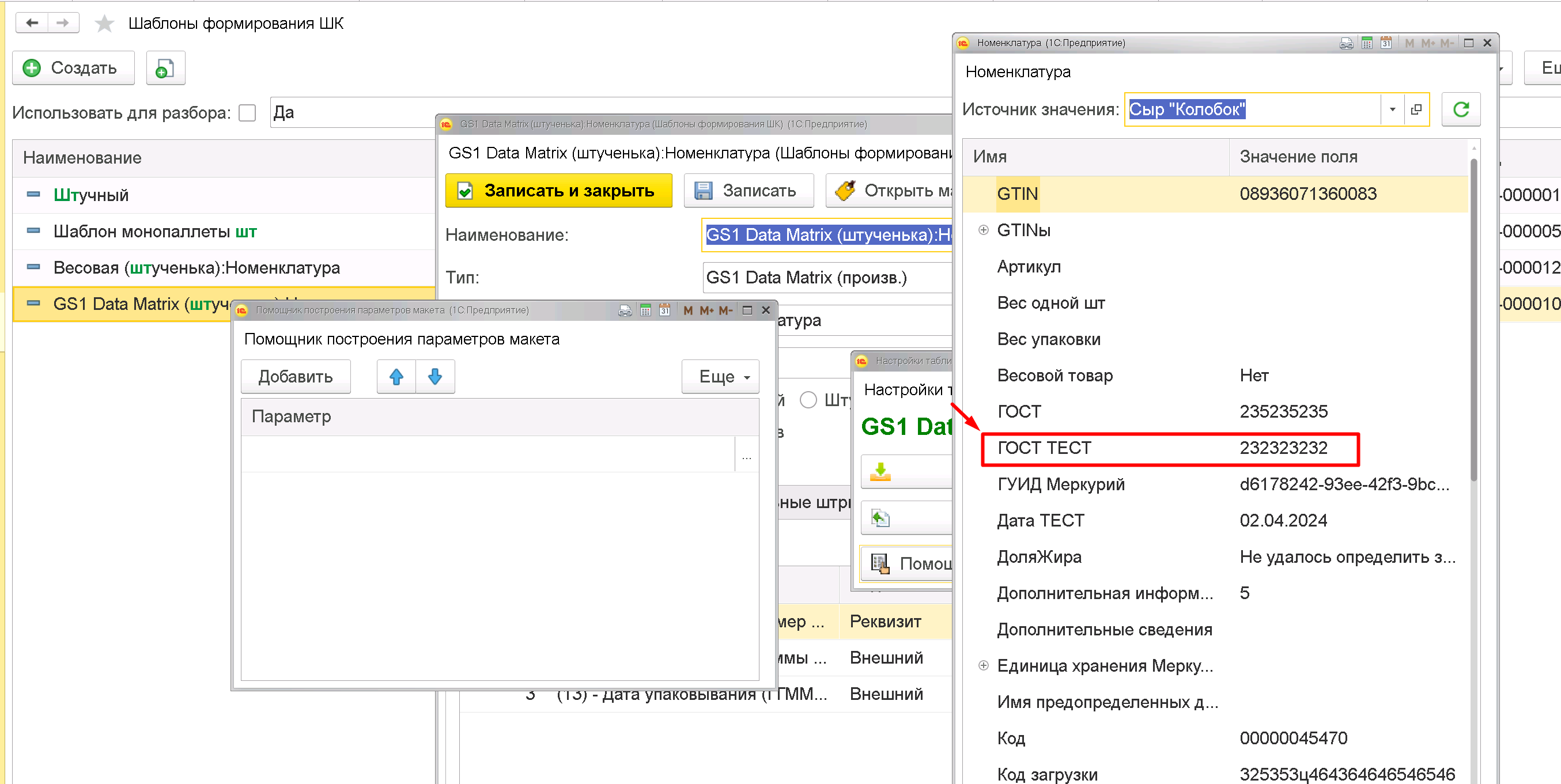
Task: Click the Записать save button
Action: click(749, 191)
